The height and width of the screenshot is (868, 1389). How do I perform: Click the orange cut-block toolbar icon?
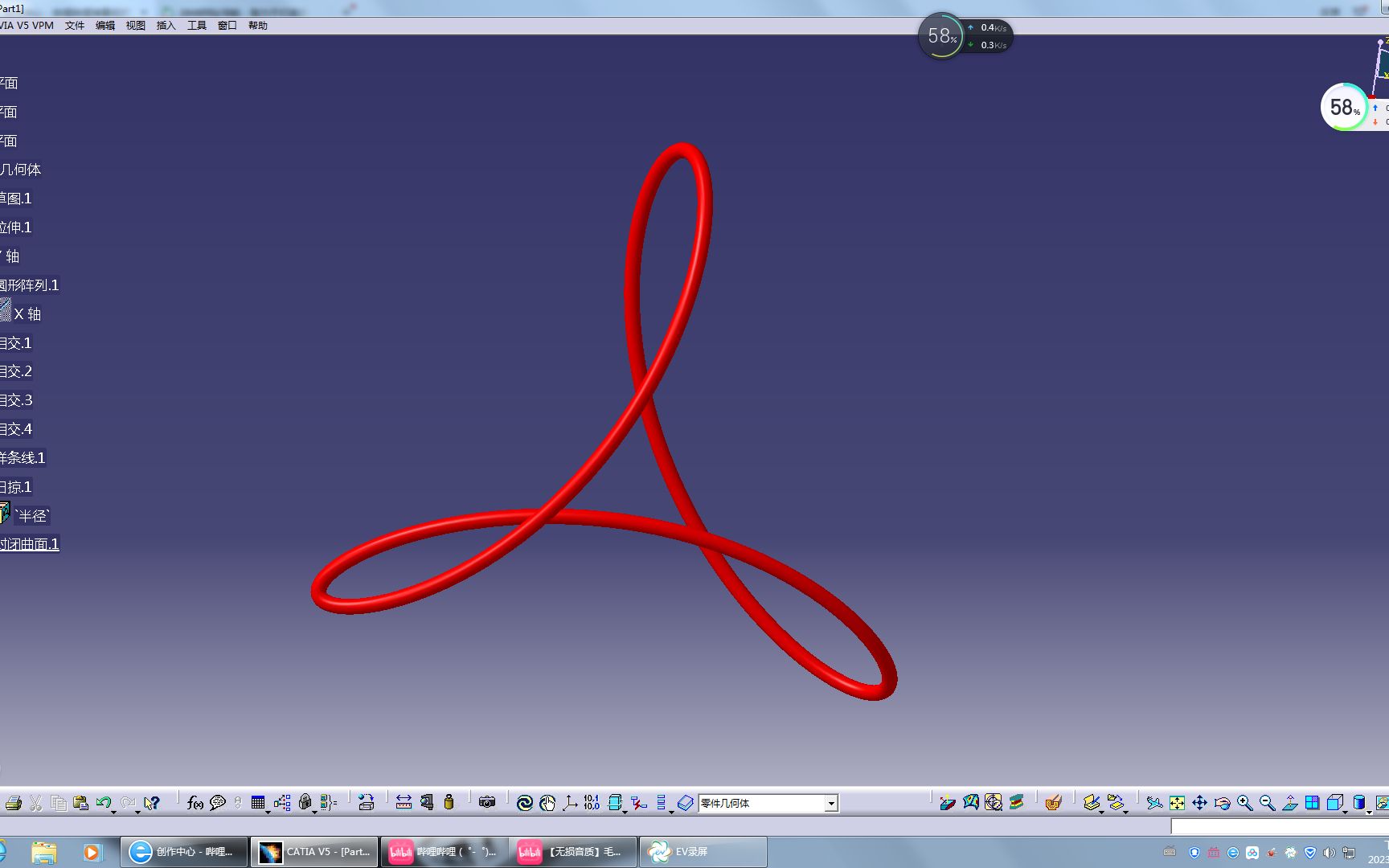tap(1053, 802)
